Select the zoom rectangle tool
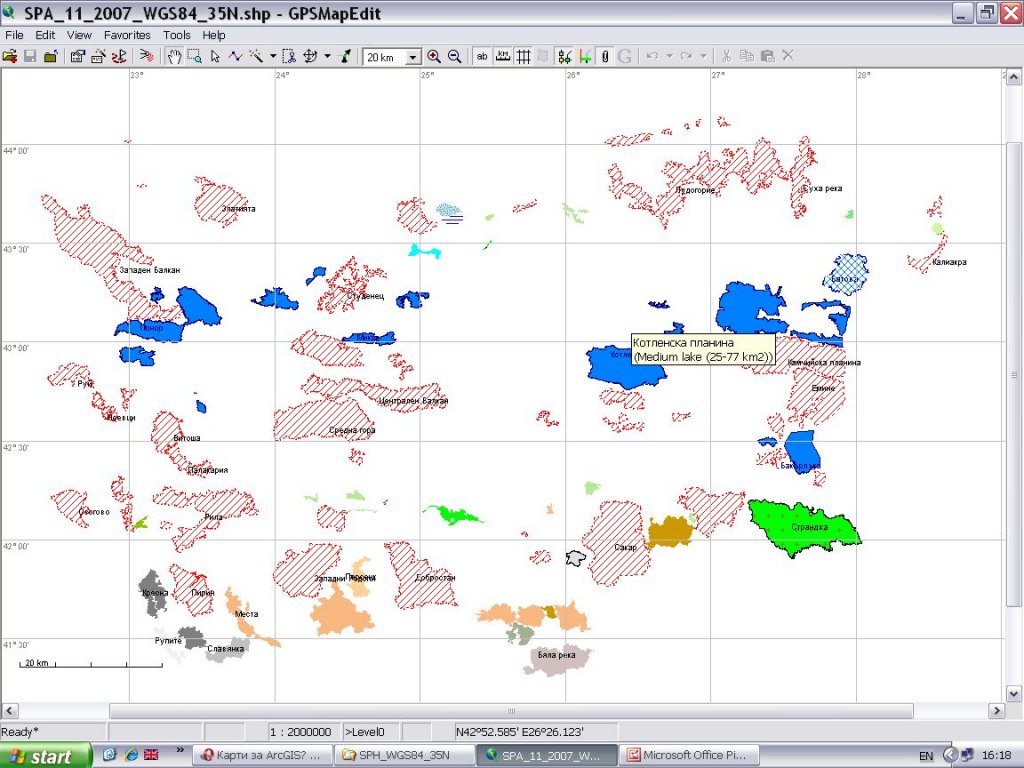 pos(194,57)
